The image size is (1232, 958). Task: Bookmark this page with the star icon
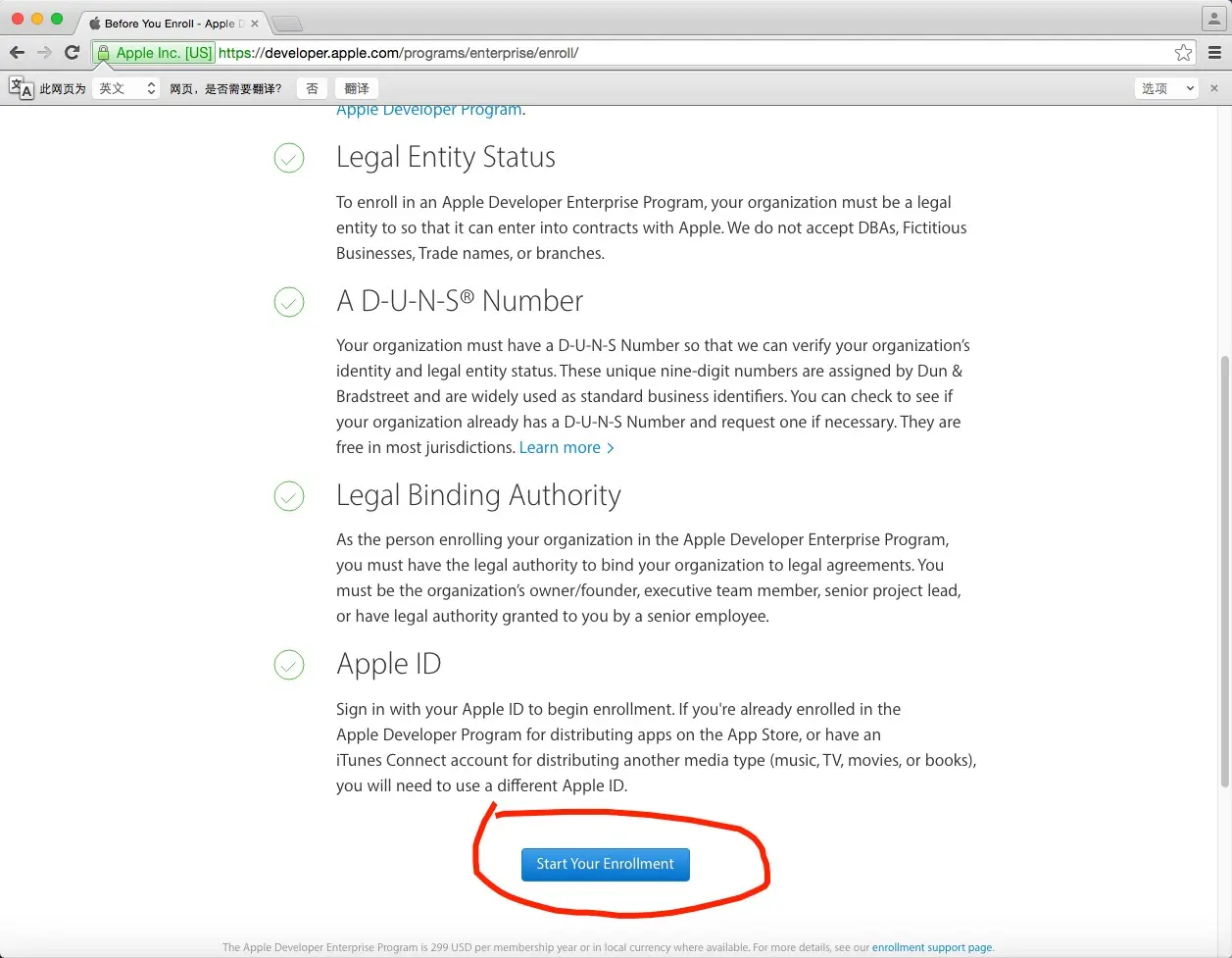[1183, 53]
